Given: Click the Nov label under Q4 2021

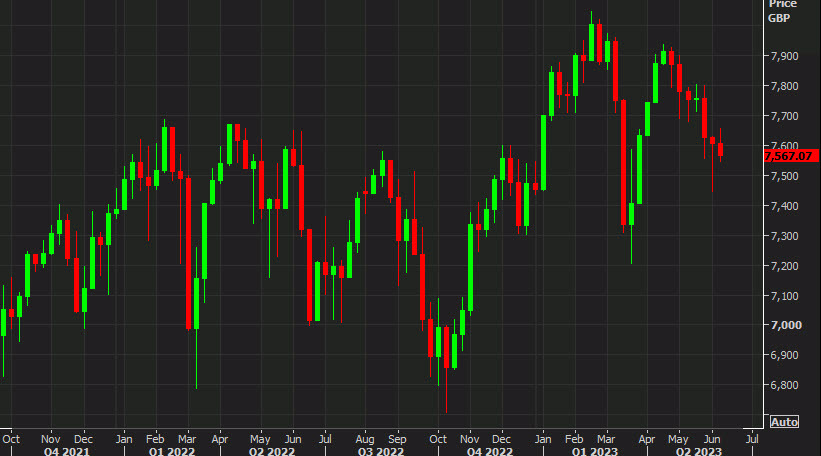Looking at the screenshot, I should point(51,439).
